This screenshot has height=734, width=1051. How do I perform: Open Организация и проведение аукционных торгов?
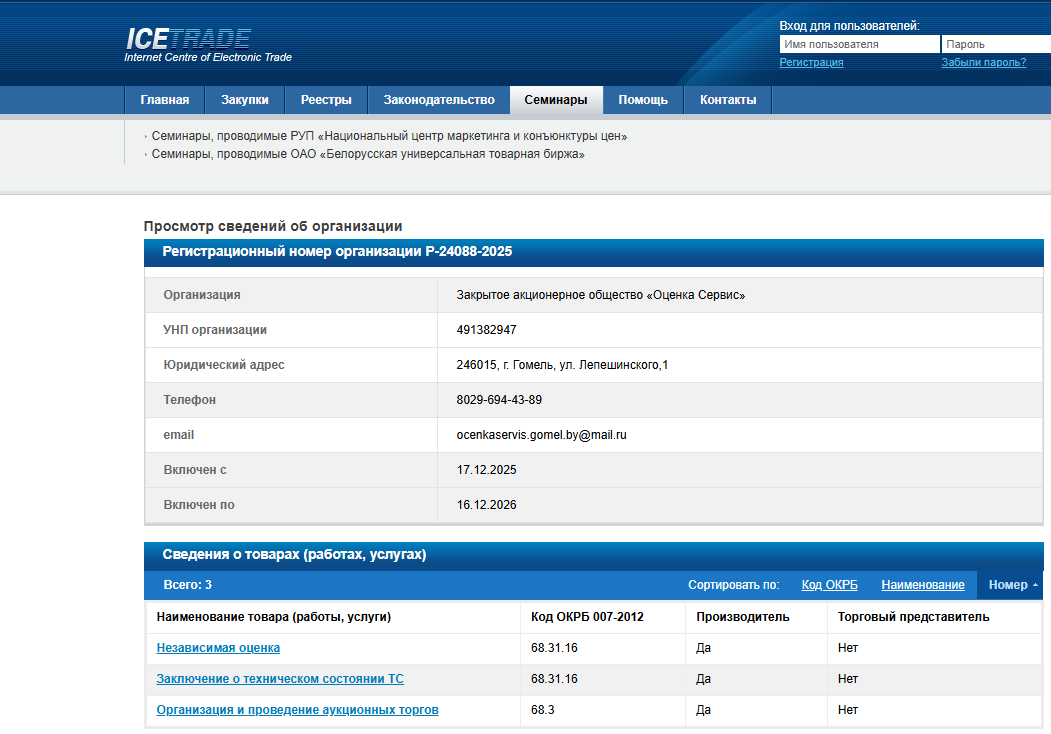(x=297, y=710)
